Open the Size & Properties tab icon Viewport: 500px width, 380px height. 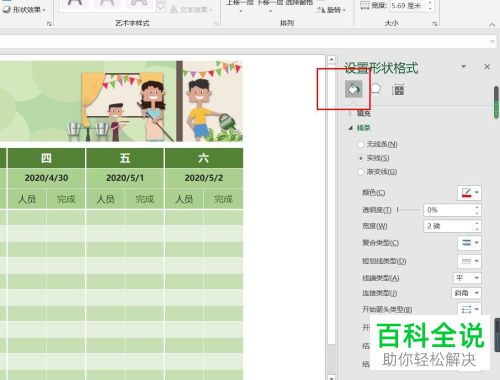click(398, 89)
